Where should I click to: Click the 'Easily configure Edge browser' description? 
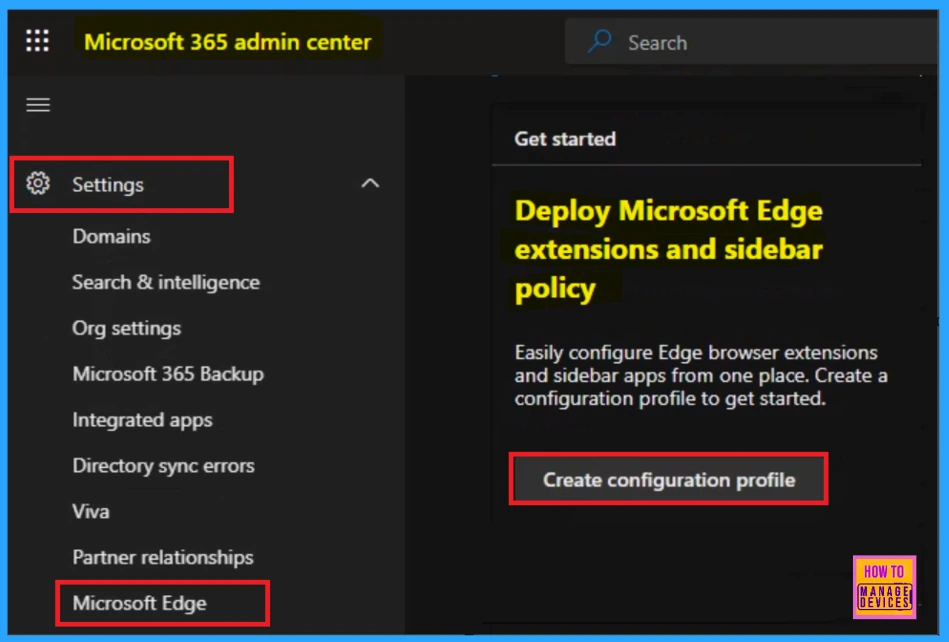pyautogui.click(x=701, y=375)
